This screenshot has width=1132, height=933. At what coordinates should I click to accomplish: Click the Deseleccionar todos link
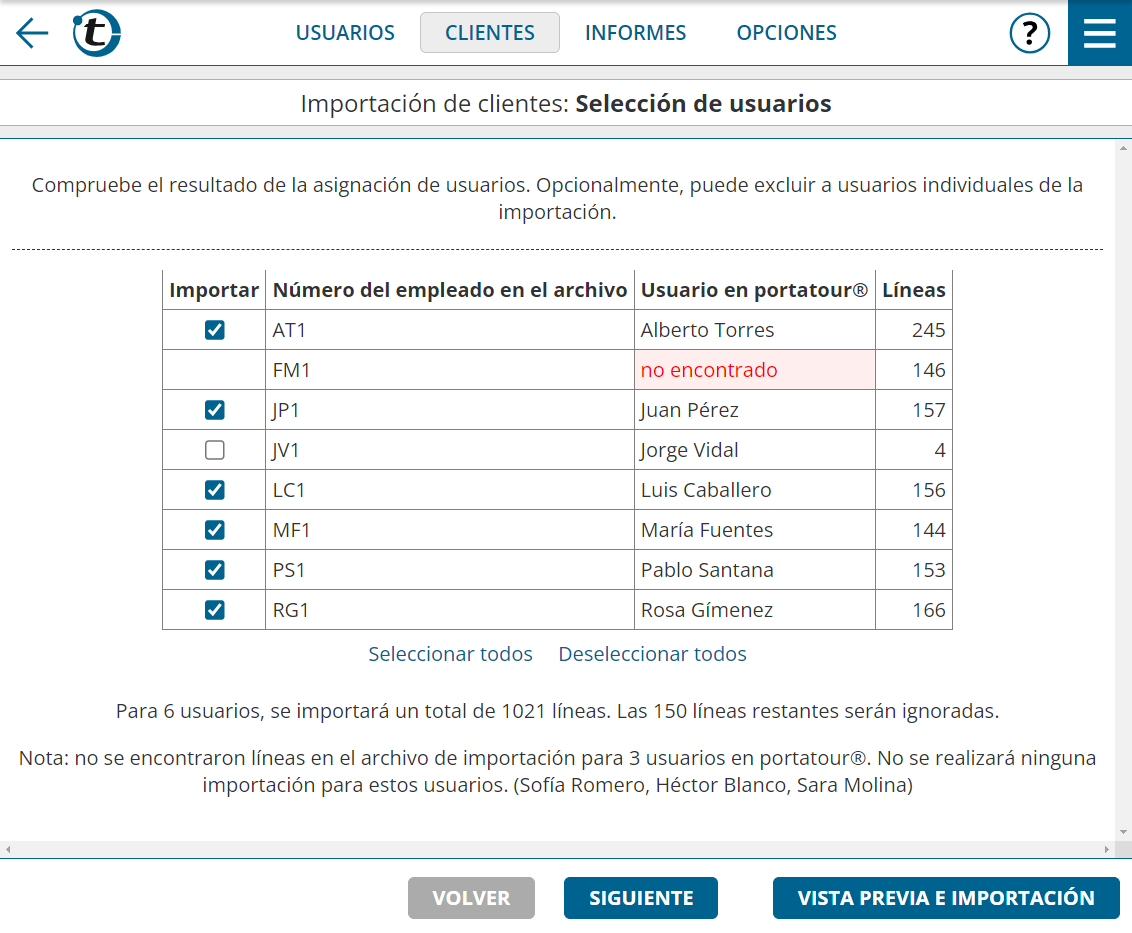tap(653, 654)
